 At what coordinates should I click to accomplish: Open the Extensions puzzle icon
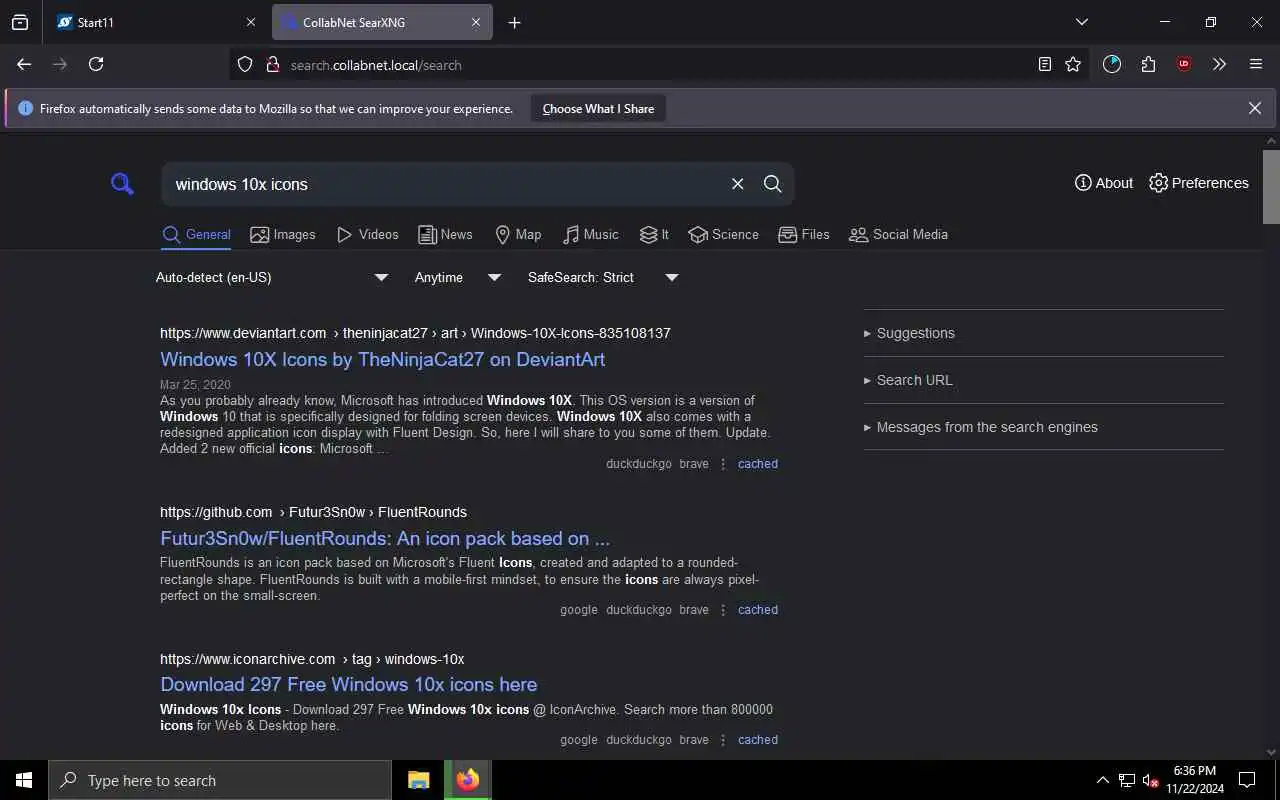pos(1148,64)
